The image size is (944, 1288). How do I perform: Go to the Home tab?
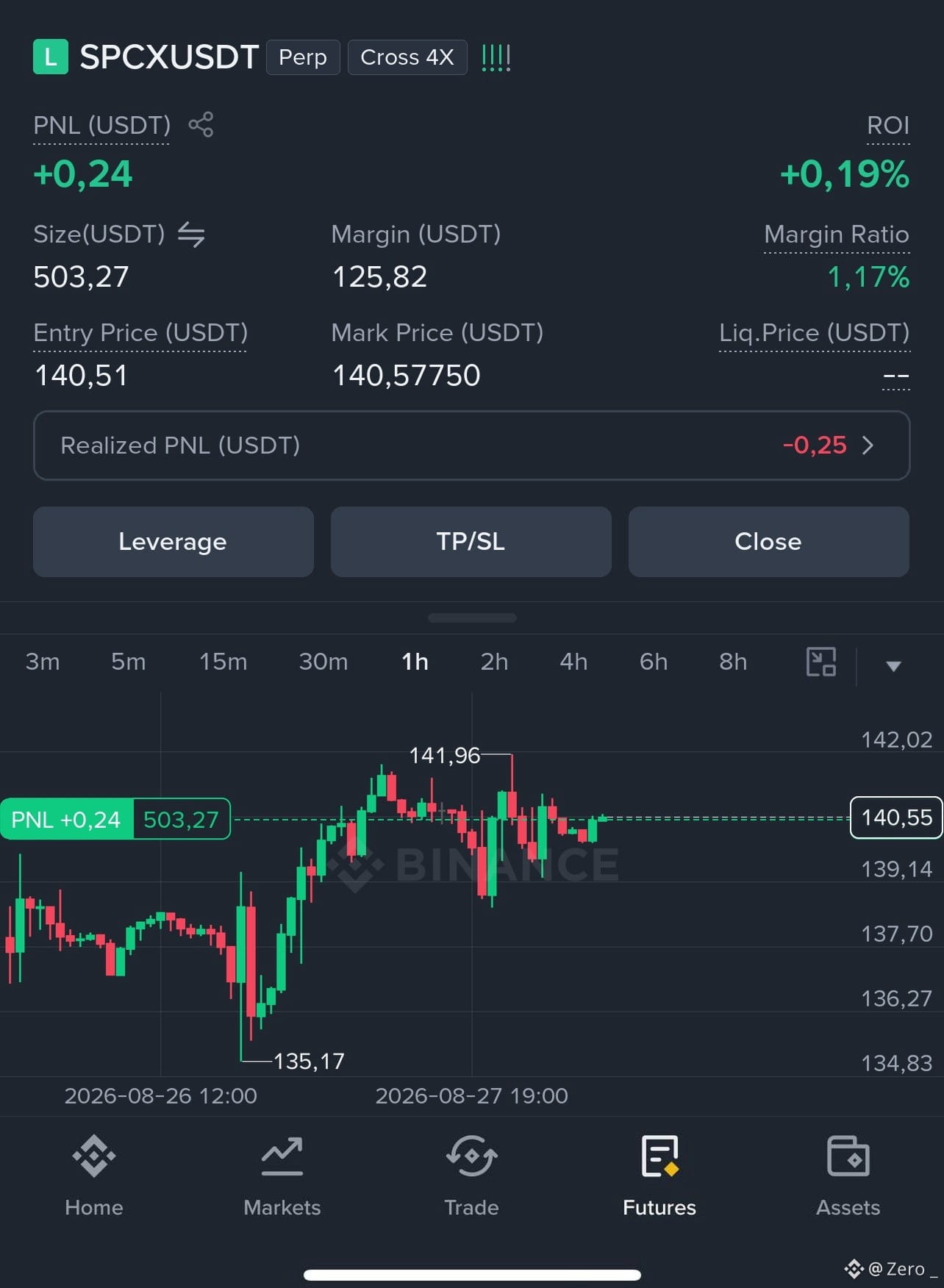(94, 1176)
